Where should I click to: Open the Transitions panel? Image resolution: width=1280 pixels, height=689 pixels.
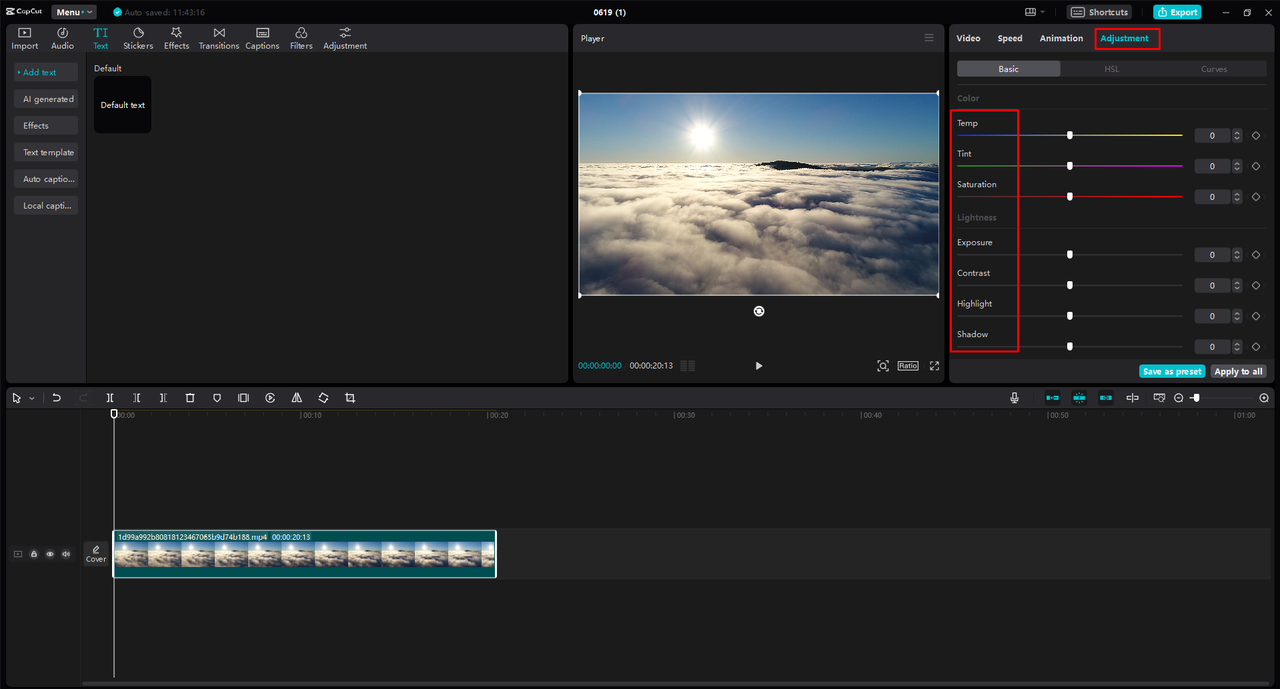pos(219,39)
